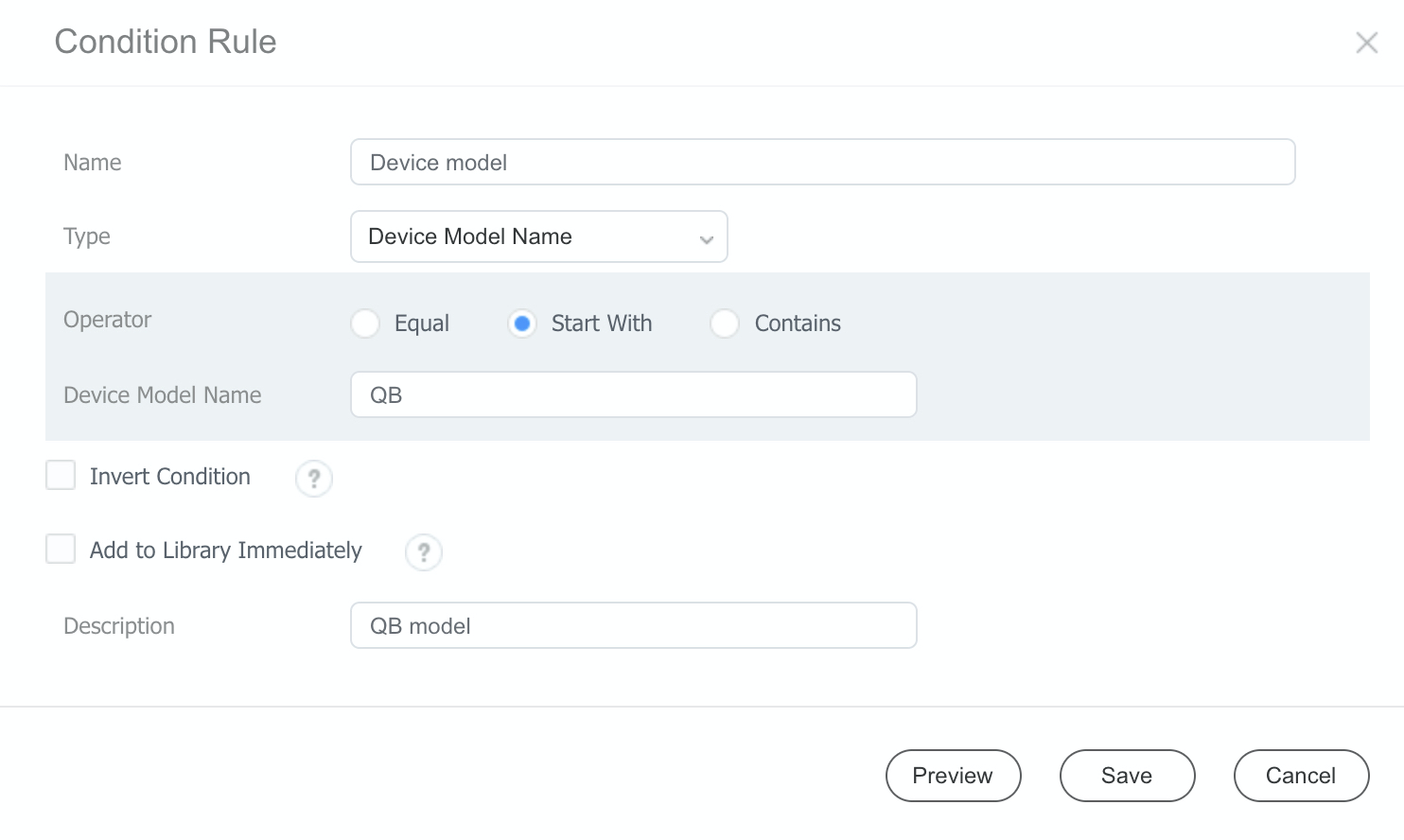Open help for Invert Condition

[314, 479]
